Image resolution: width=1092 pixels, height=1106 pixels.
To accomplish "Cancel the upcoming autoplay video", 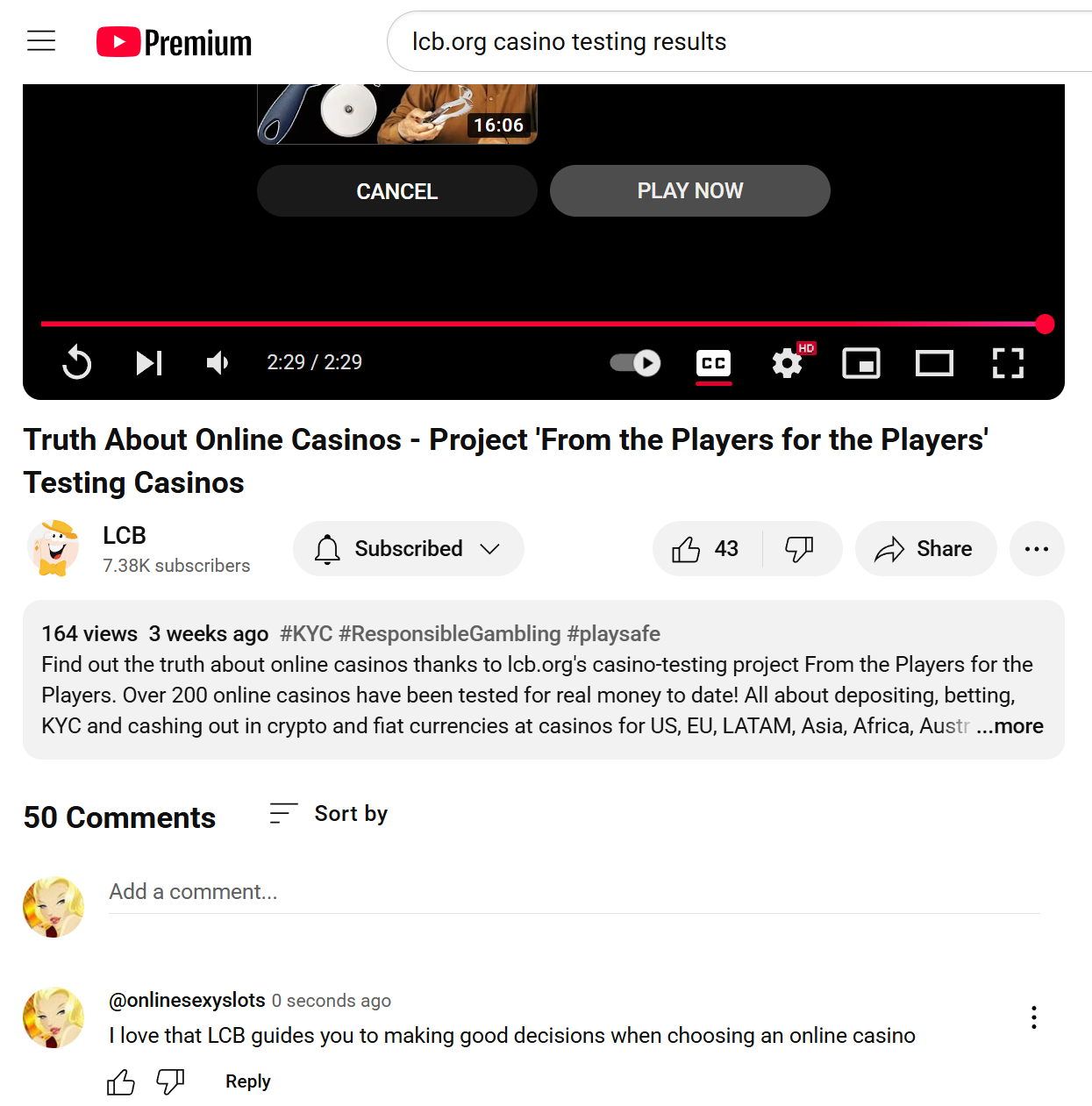I will 397,191.
